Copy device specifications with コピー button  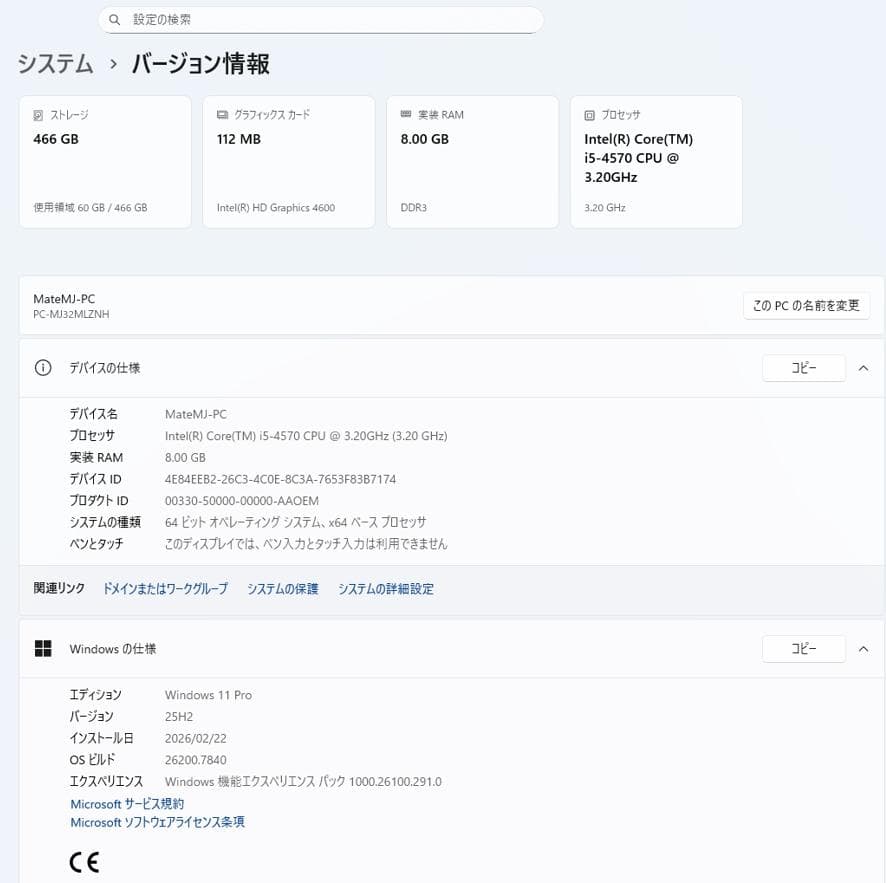(x=804, y=368)
